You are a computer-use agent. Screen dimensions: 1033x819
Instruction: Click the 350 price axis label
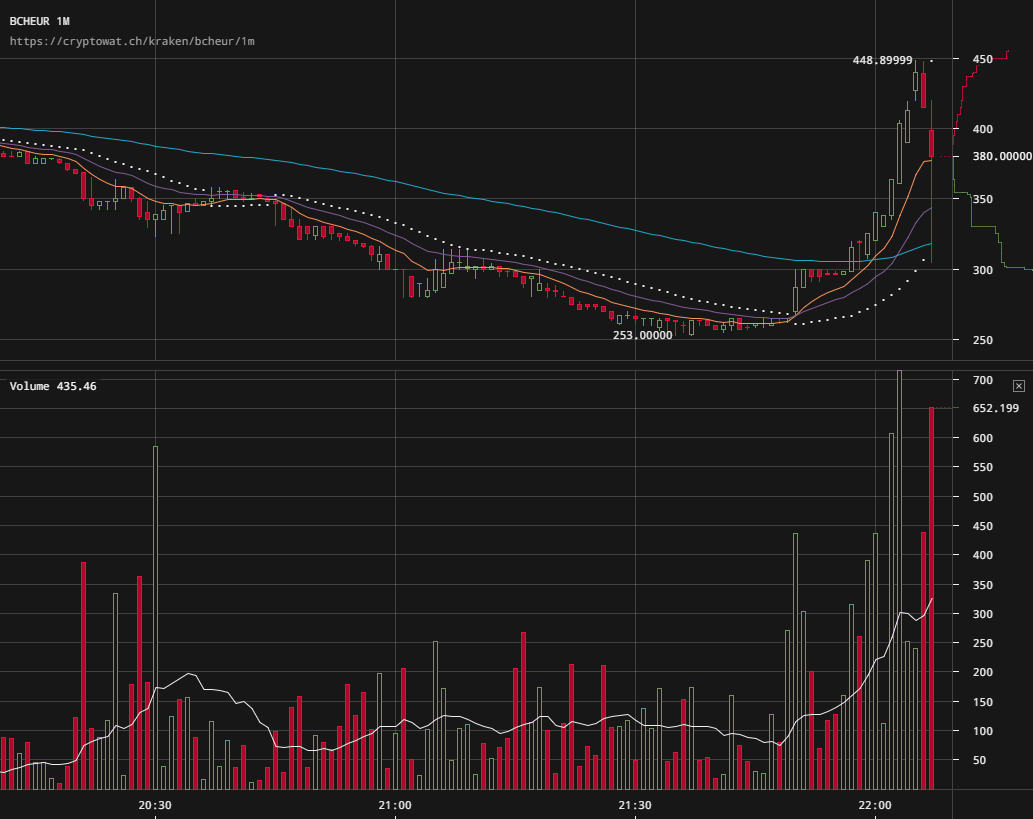tap(982, 200)
